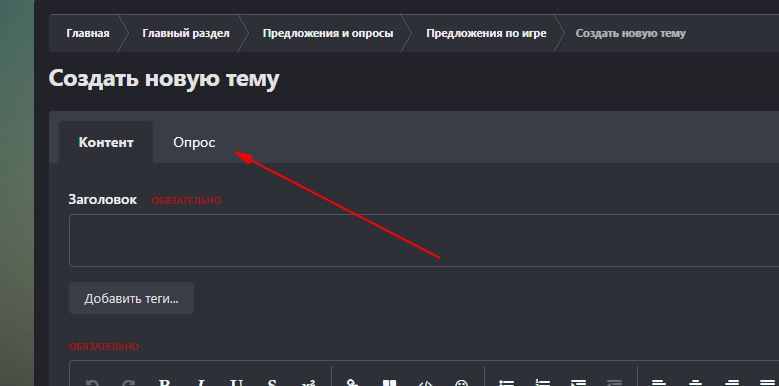Click the Добавить теги button
This screenshot has width=779, height=386.
tap(131, 298)
